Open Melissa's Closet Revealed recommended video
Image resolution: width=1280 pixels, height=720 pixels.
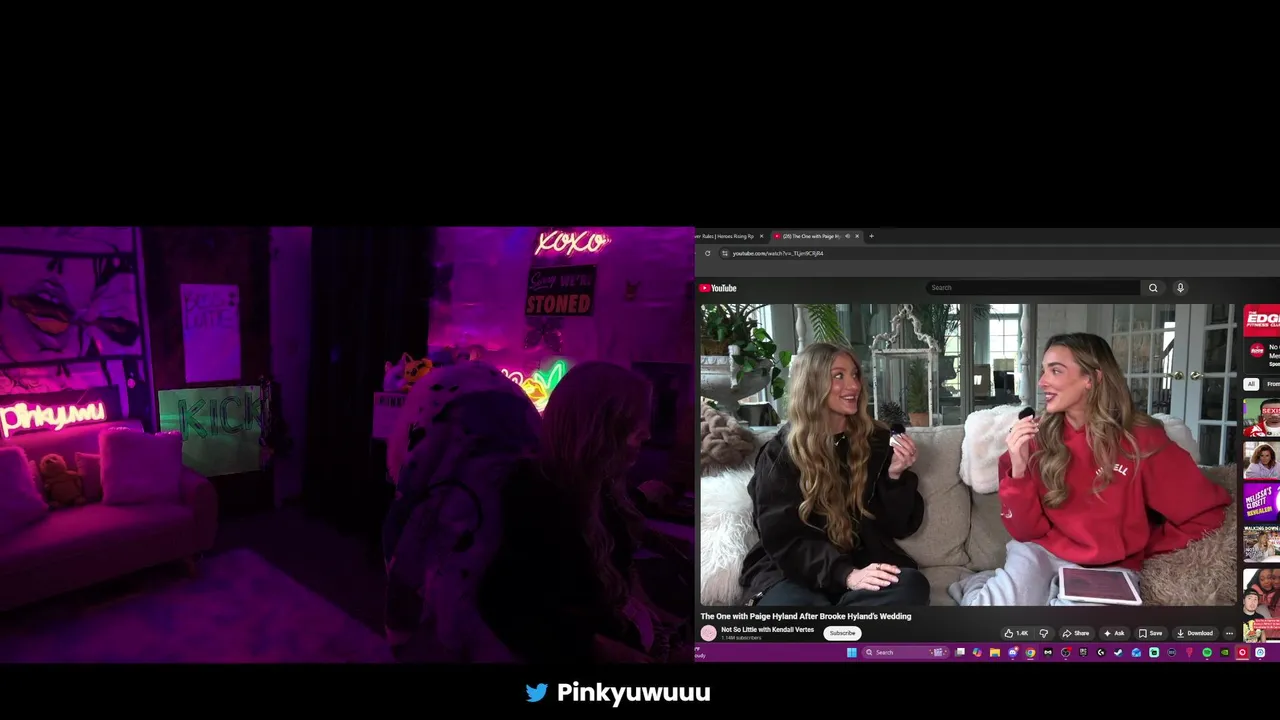pyautogui.click(x=1261, y=502)
